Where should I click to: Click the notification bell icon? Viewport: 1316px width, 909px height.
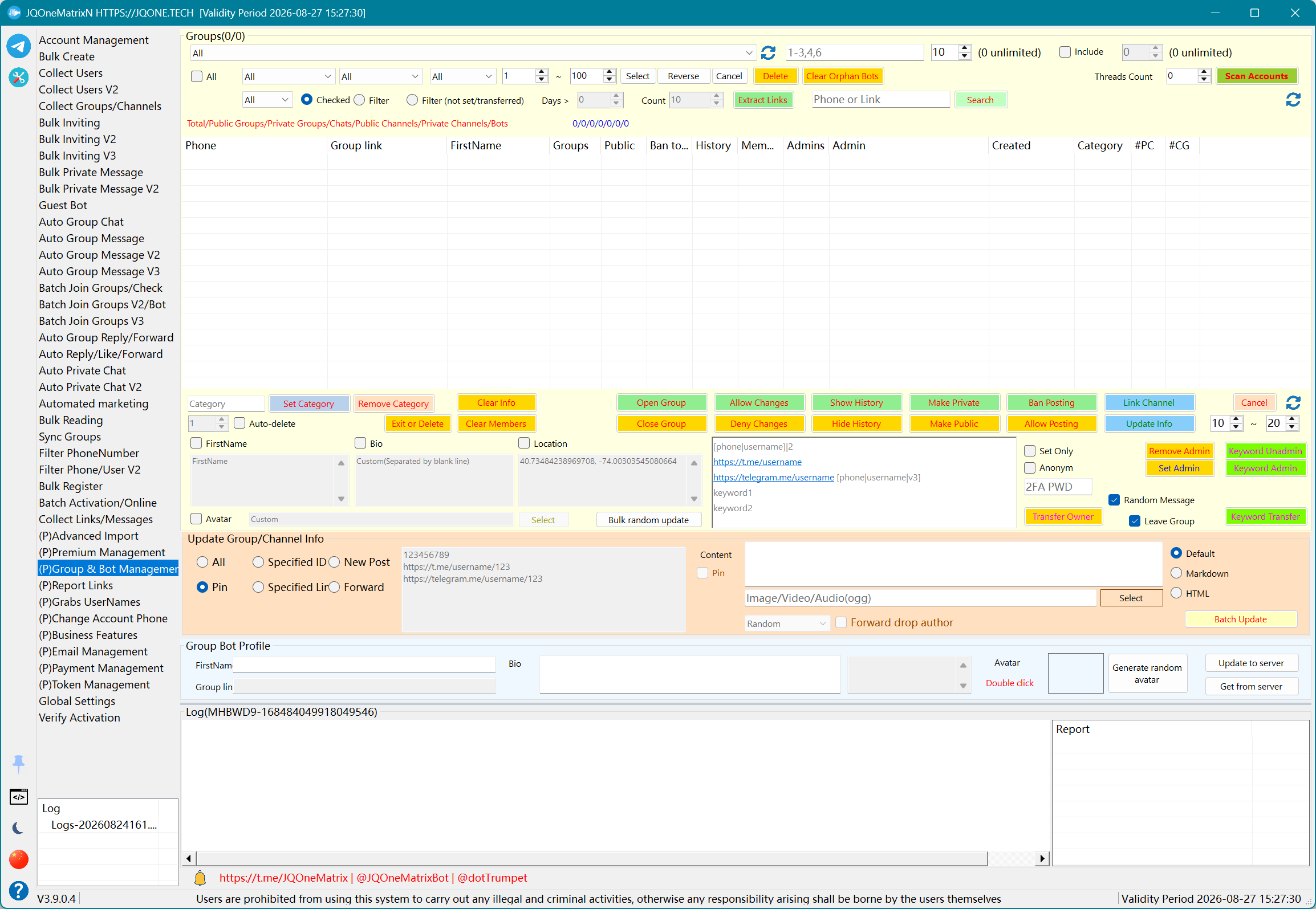point(200,878)
